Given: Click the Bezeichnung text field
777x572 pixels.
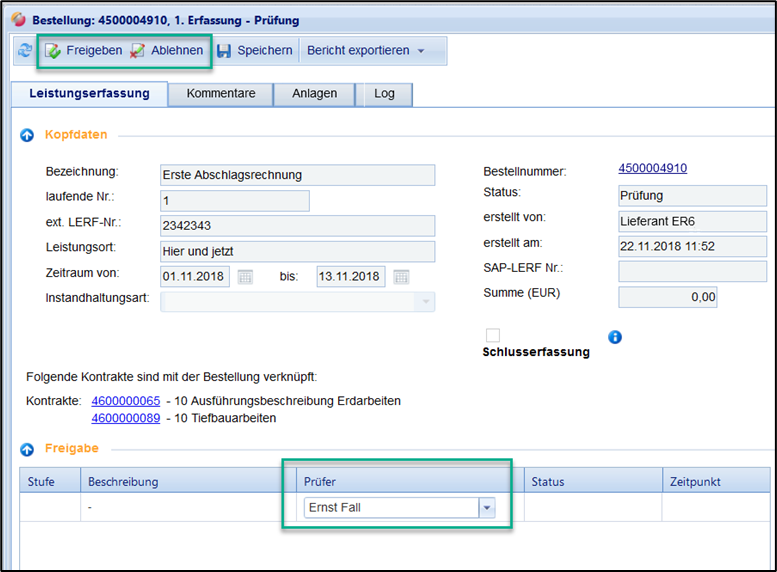Looking at the screenshot, I should [x=297, y=175].
